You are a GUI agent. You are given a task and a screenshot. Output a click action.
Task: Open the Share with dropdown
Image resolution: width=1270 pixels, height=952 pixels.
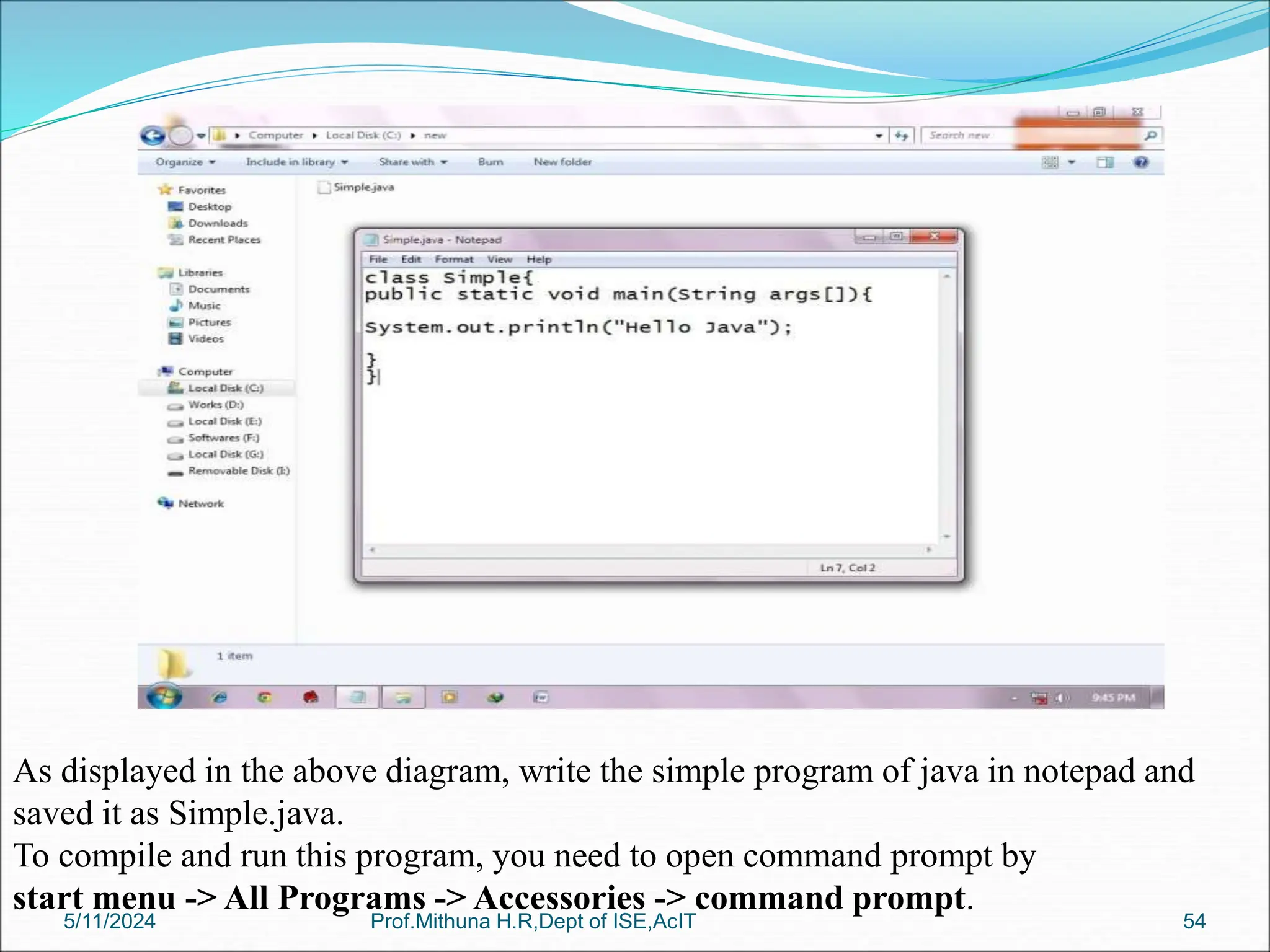coord(413,162)
